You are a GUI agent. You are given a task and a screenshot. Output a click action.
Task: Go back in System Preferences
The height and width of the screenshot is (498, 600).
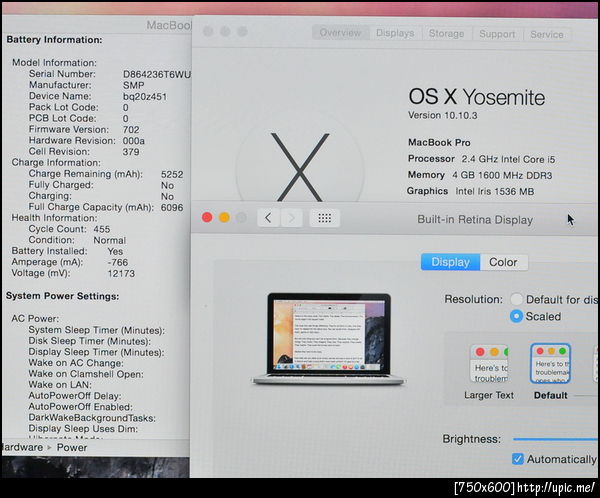coord(269,218)
